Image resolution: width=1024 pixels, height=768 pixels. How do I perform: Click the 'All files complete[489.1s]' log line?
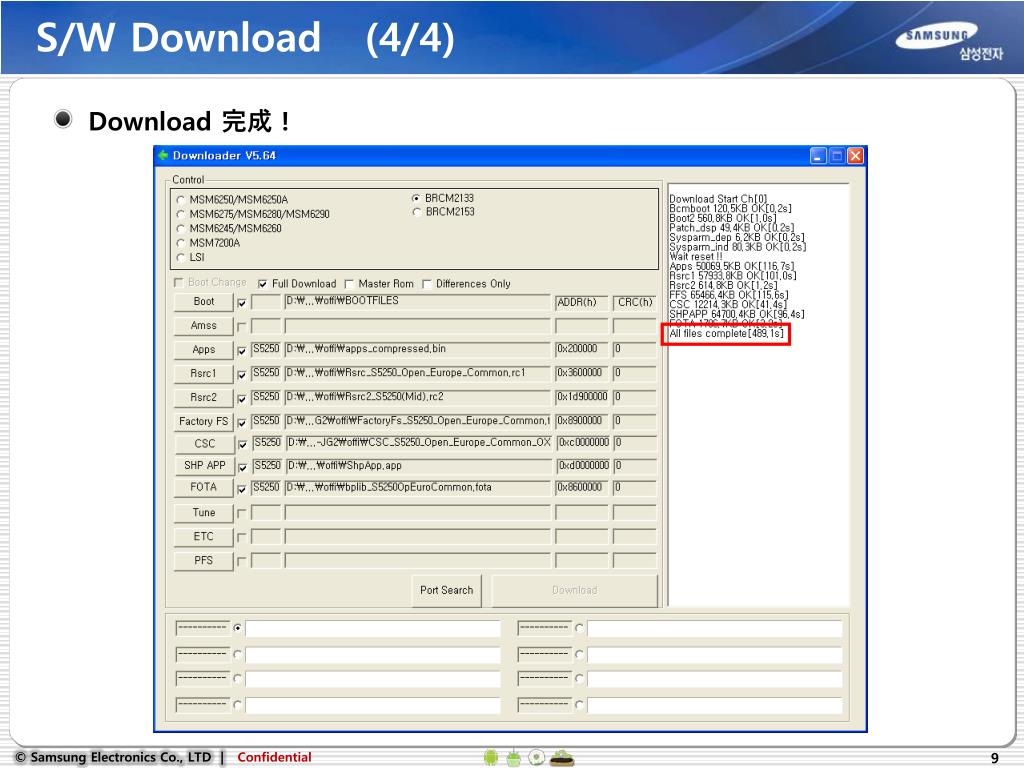point(726,334)
